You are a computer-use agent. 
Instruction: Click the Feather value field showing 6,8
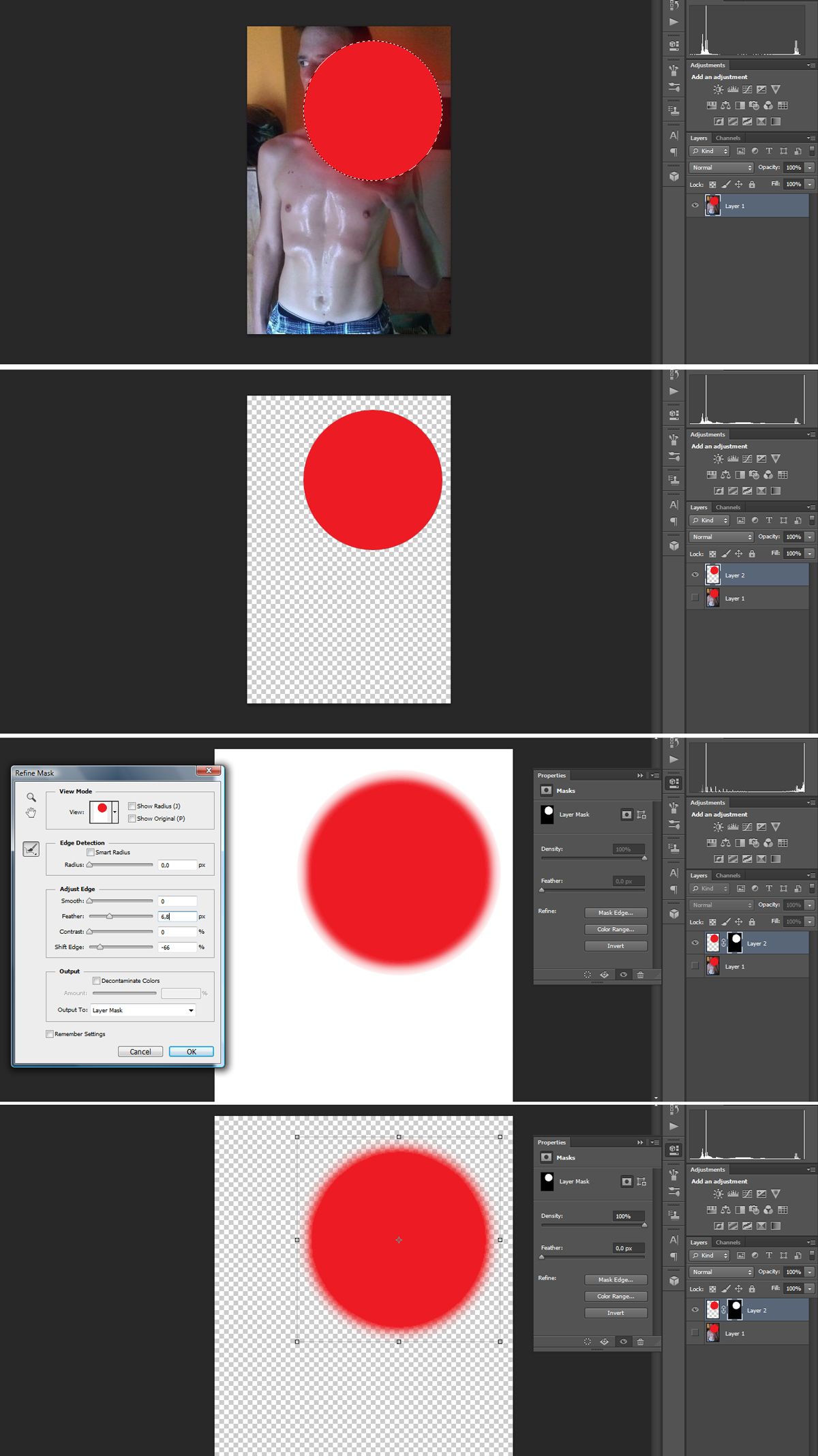click(177, 917)
